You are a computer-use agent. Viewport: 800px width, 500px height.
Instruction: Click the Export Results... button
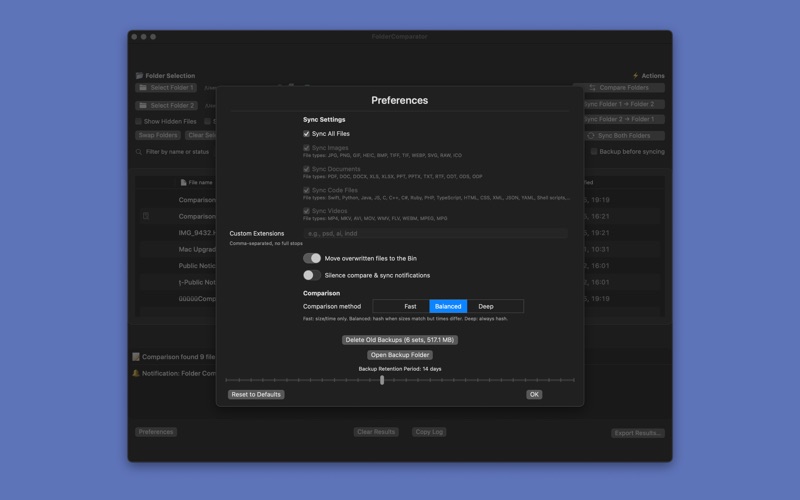tap(638, 433)
